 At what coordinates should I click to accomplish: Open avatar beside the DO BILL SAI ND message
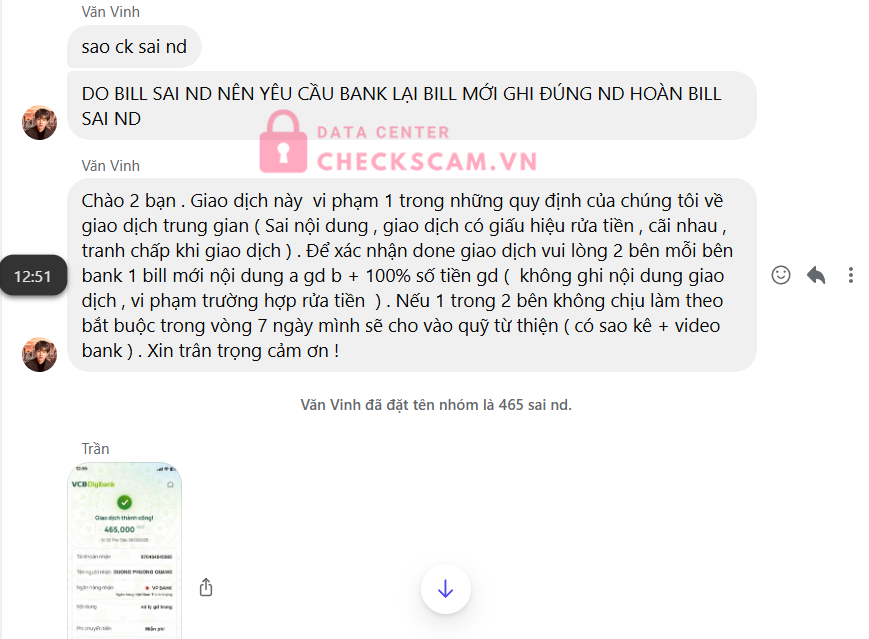click(x=39, y=122)
